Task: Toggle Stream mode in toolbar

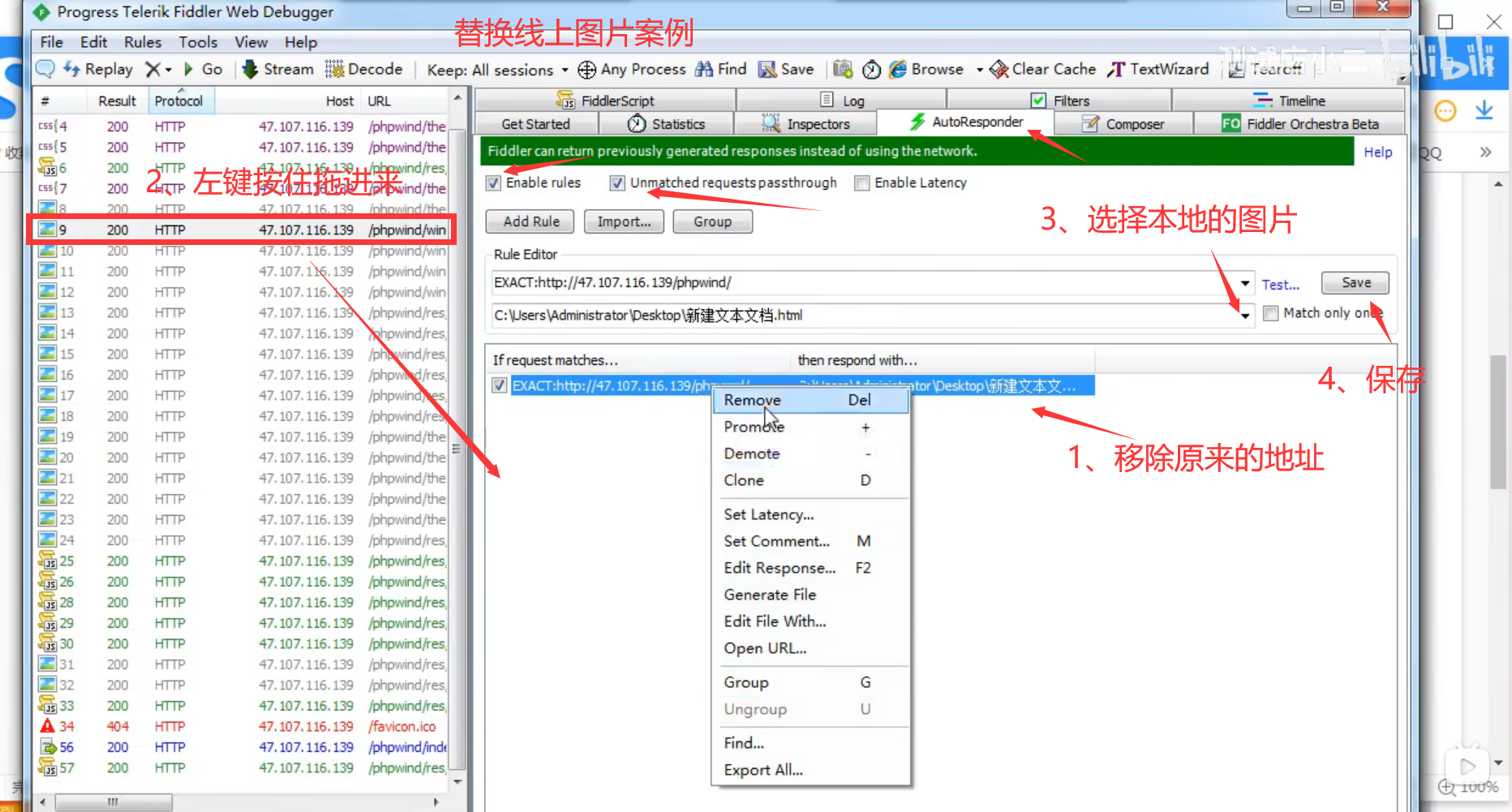Action: click(278, 69)
